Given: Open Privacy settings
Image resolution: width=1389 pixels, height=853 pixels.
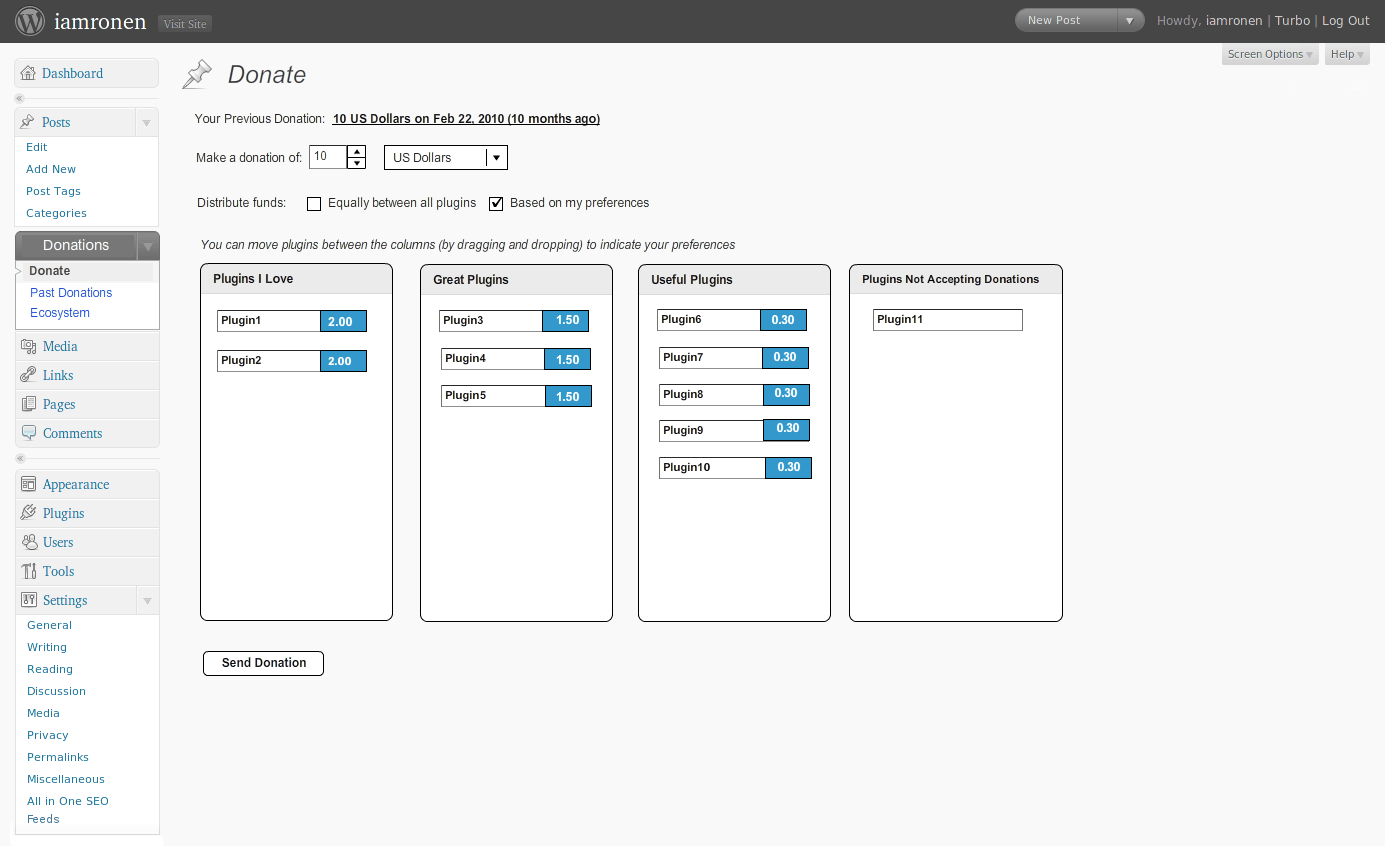Looking at the screenshot, I should 48,735.
